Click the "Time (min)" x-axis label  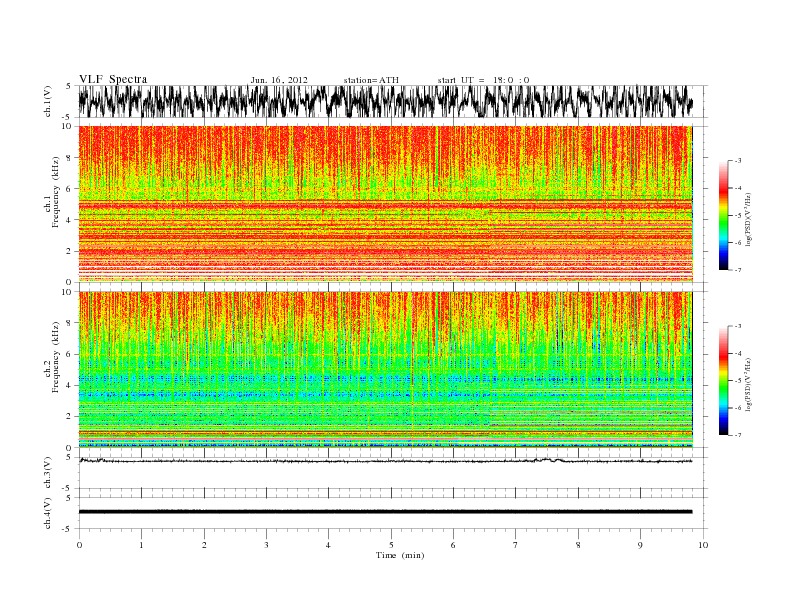click(400, 555)
